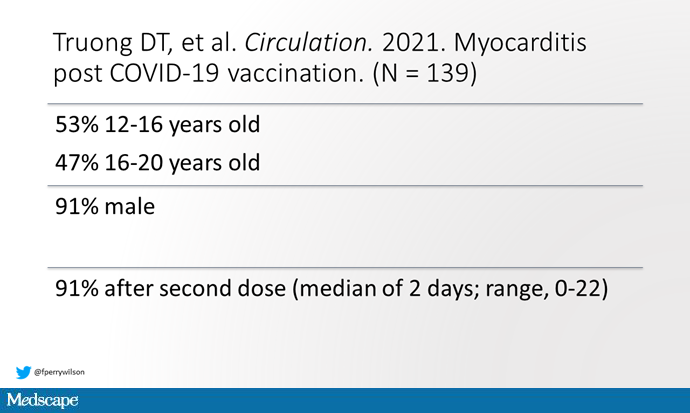
Task: Click the year 2021 in citation
Action: click(413, 43)
